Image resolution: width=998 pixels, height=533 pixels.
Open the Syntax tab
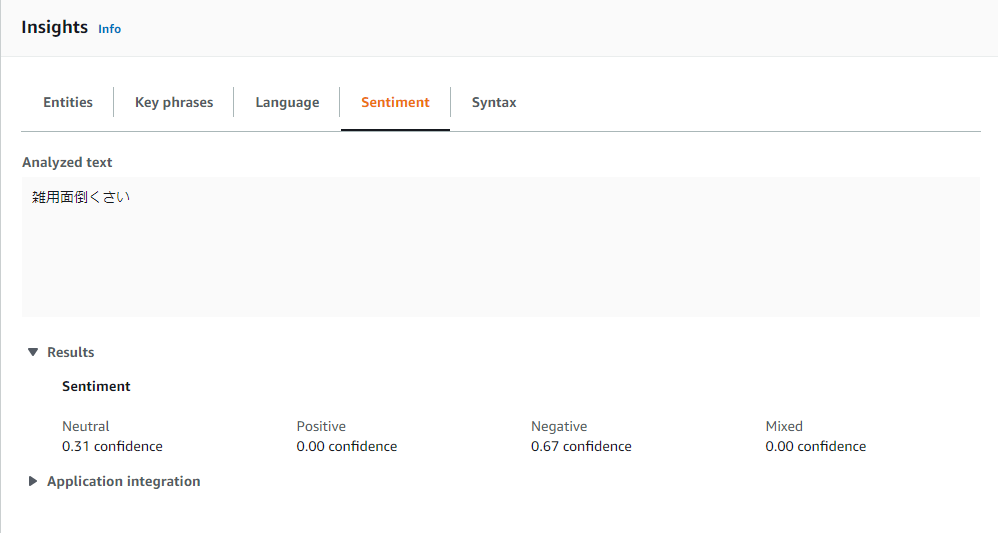(x=494, y=102)
